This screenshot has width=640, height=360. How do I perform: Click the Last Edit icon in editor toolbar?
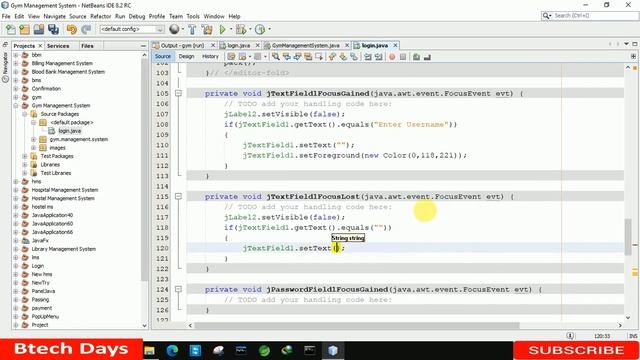(231, 57)
